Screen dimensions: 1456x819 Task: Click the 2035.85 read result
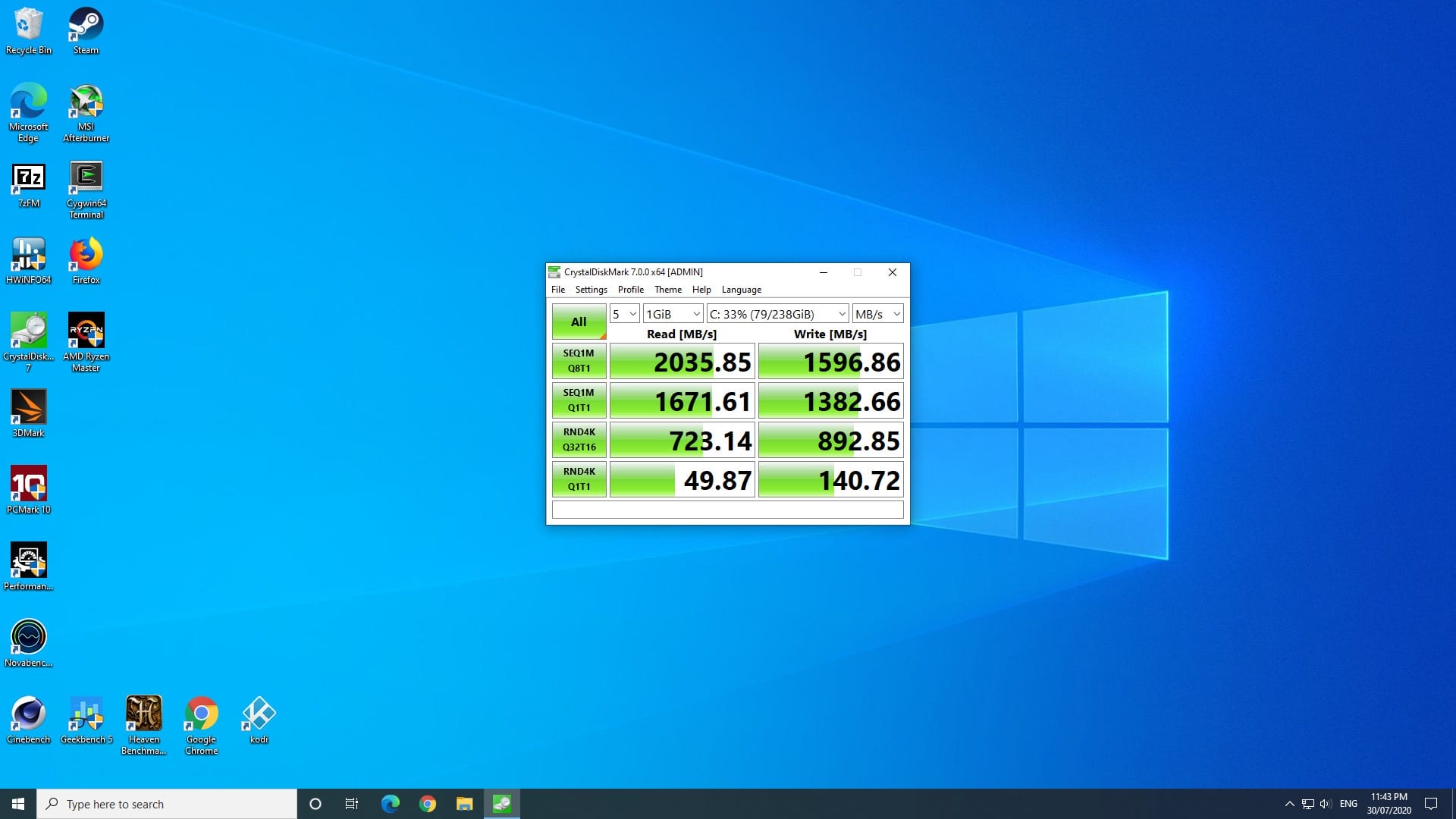(x=682, y=362)
